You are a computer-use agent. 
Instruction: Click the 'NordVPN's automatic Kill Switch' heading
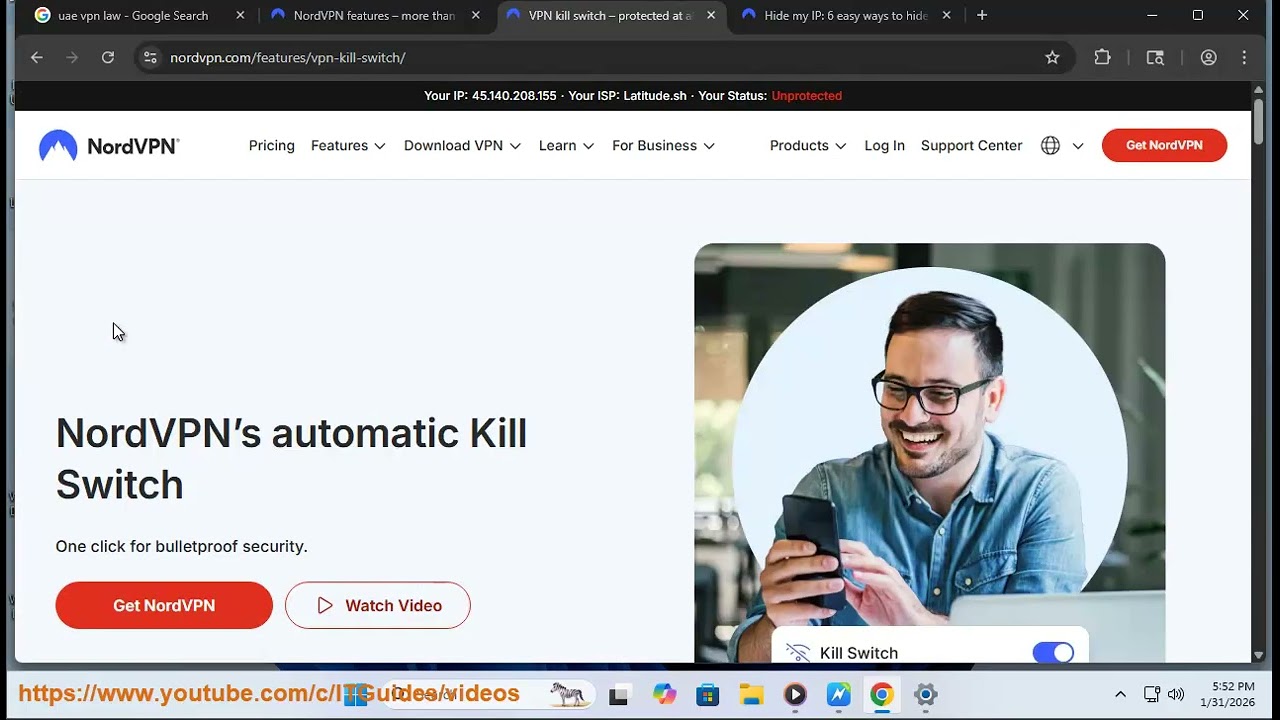coord(291,459)
